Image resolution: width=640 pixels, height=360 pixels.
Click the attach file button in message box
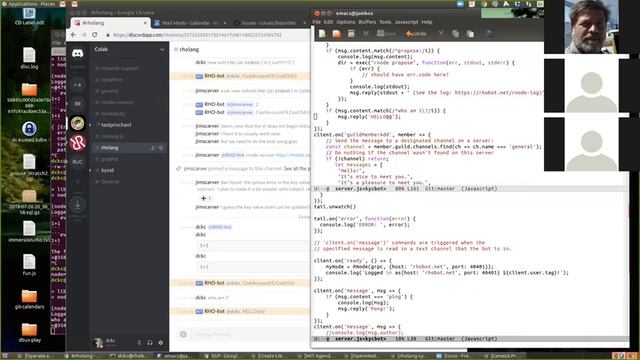(183, 334)
